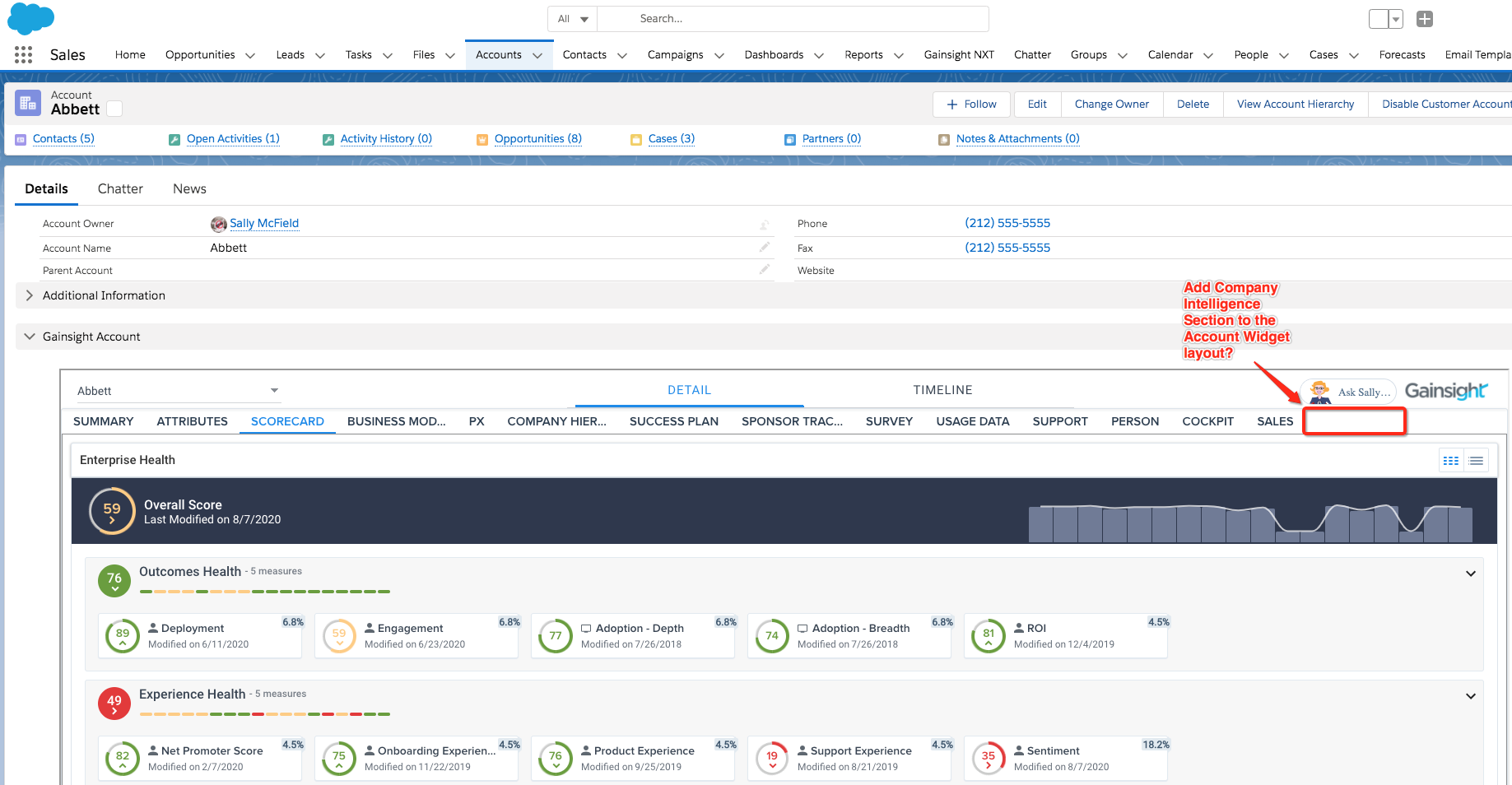
Task: Open the favorites list dropdown arrow
Action: (1396, 19)
